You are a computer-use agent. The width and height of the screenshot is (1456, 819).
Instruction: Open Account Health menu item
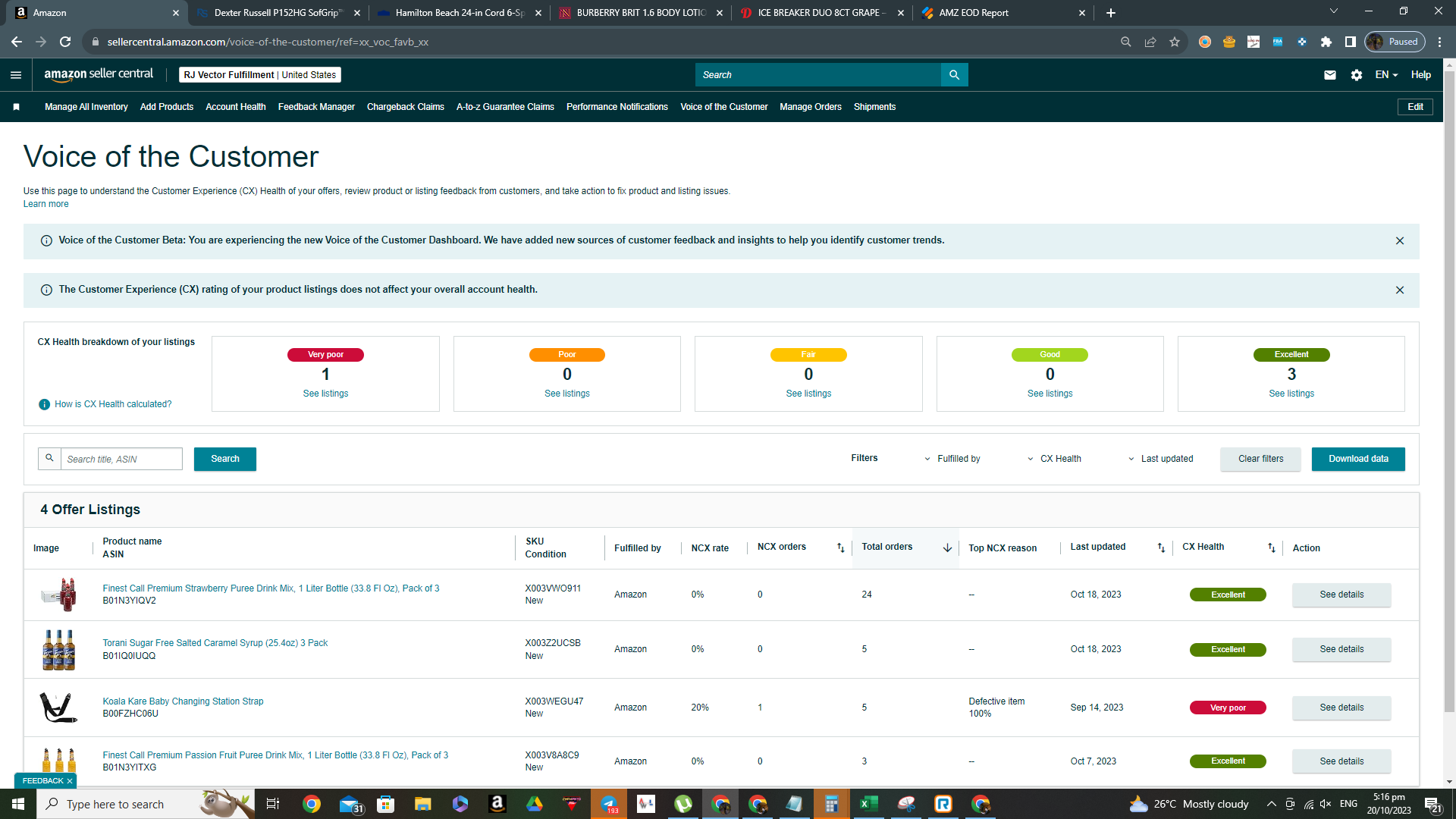coord(236,107)
